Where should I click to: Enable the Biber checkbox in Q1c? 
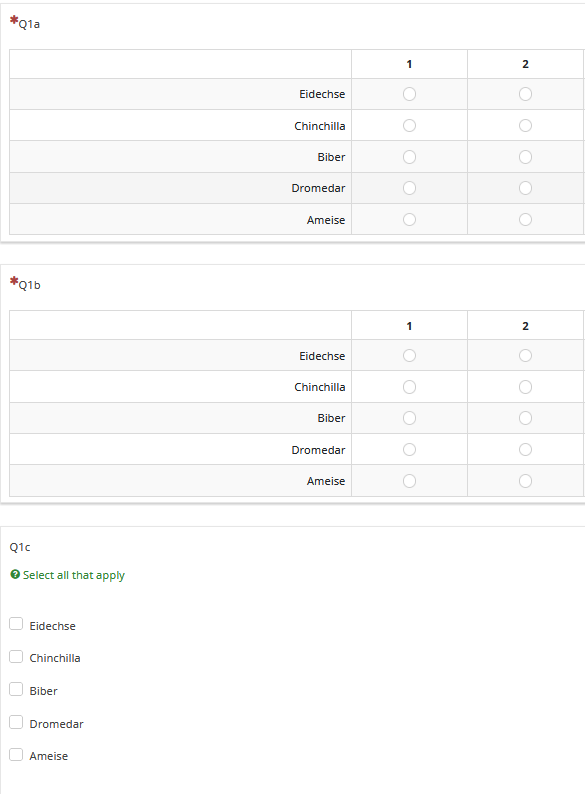[x=16, y=690]
